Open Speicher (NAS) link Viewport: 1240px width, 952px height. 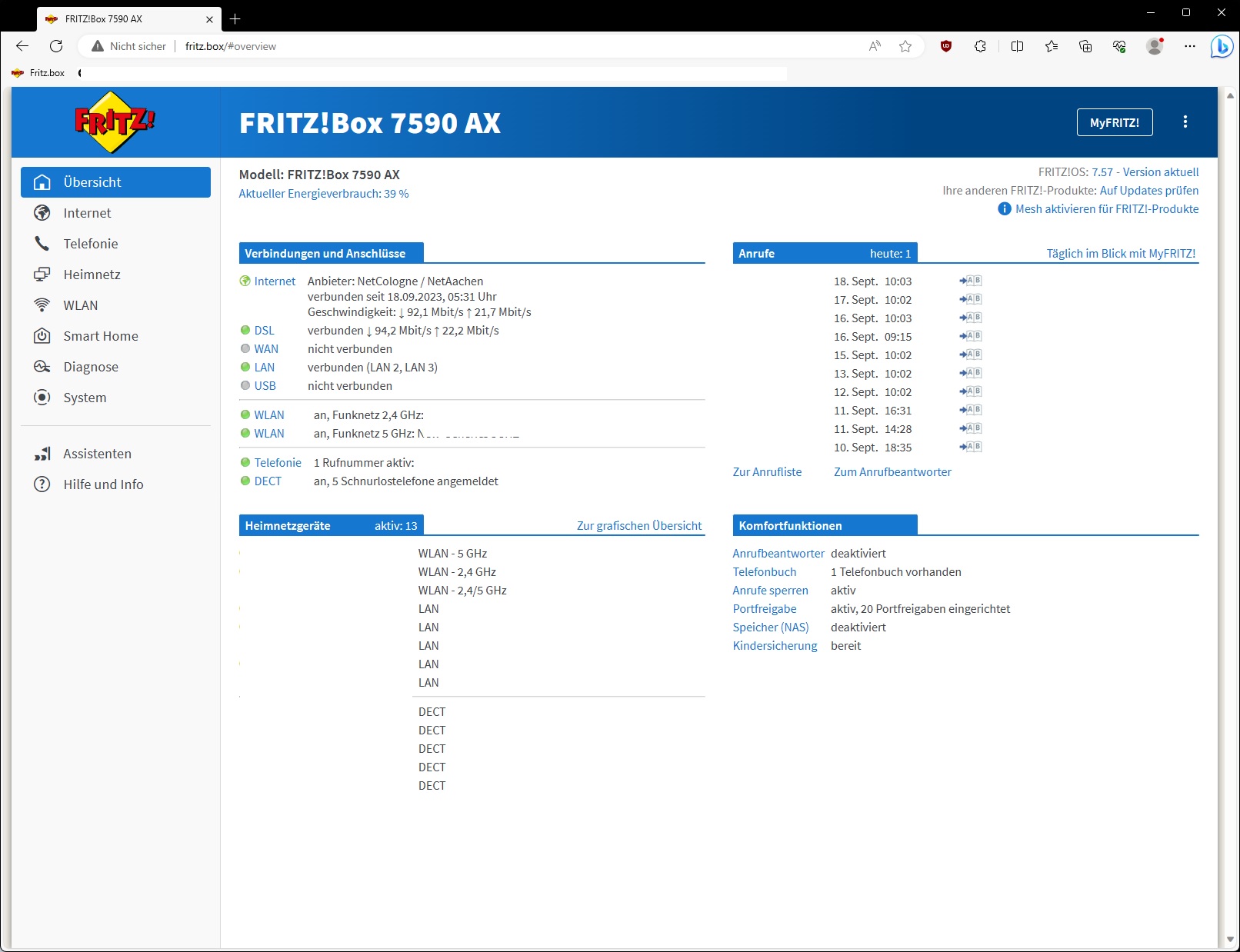pyautogui.click(x=771, y=627)
